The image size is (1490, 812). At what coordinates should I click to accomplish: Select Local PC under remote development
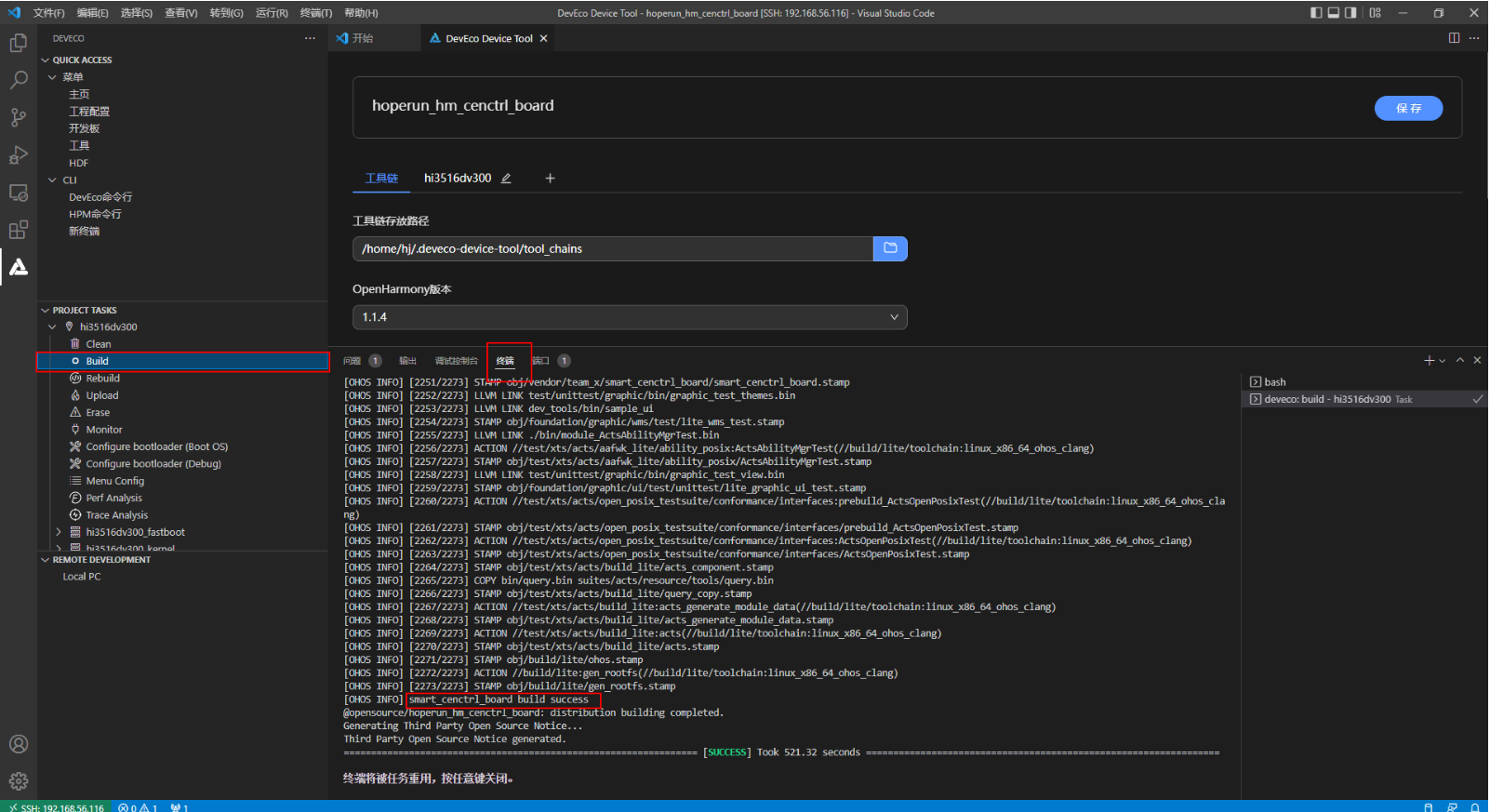[82, 577]
